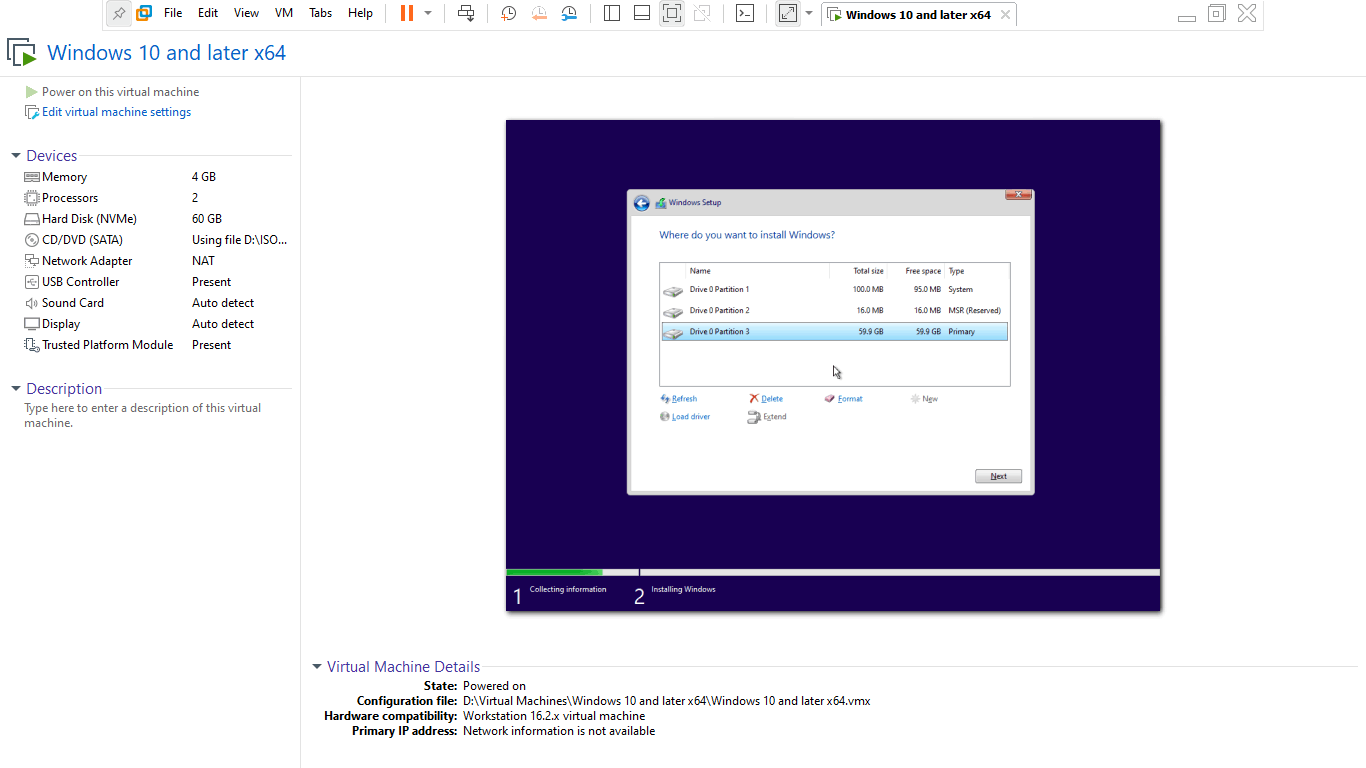The image size is (1366, 768).
Task: Select Drive 0 Partition 3 row
Action: 834,331
